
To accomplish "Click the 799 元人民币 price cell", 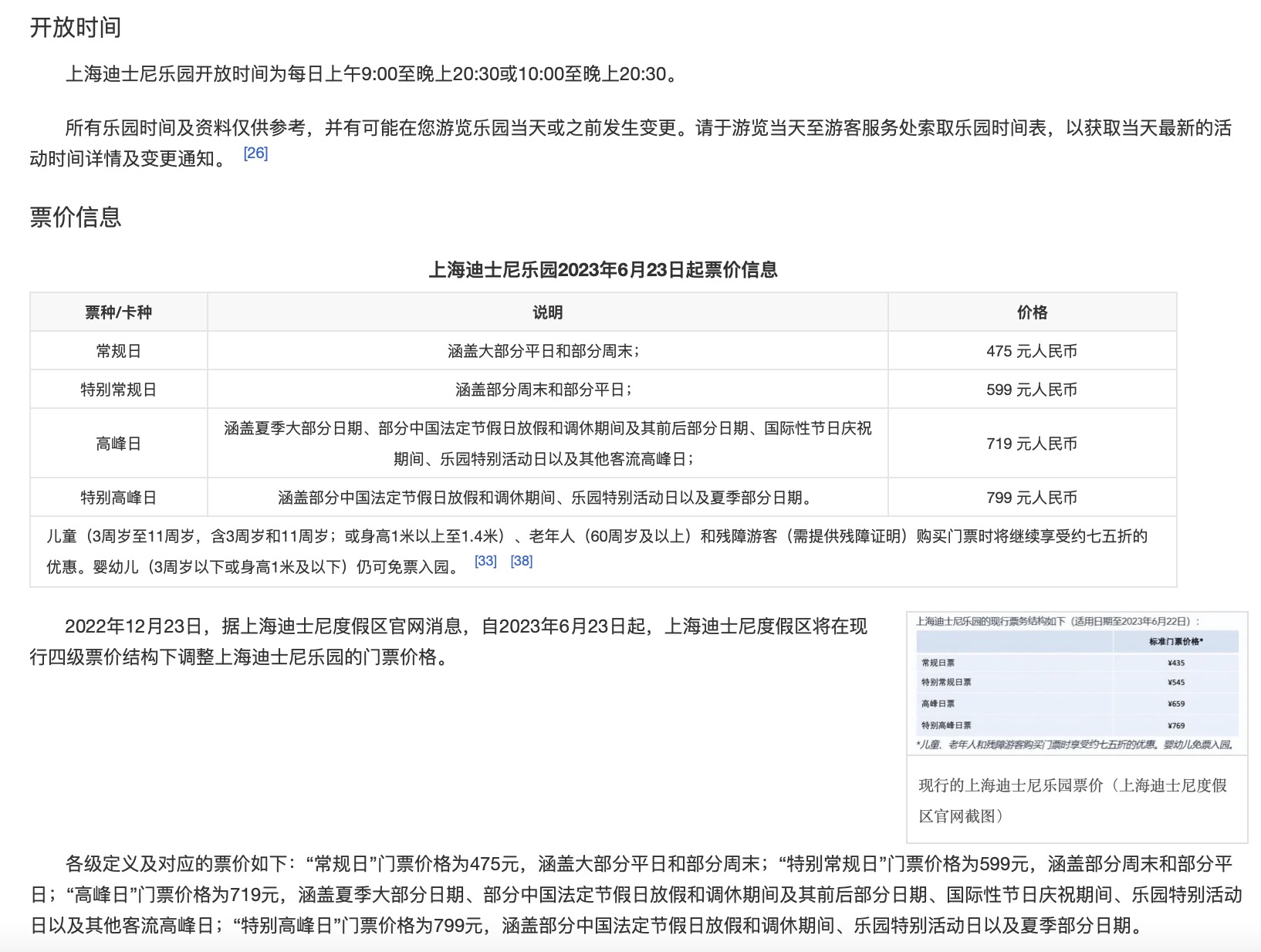I will coord(1033,498).
